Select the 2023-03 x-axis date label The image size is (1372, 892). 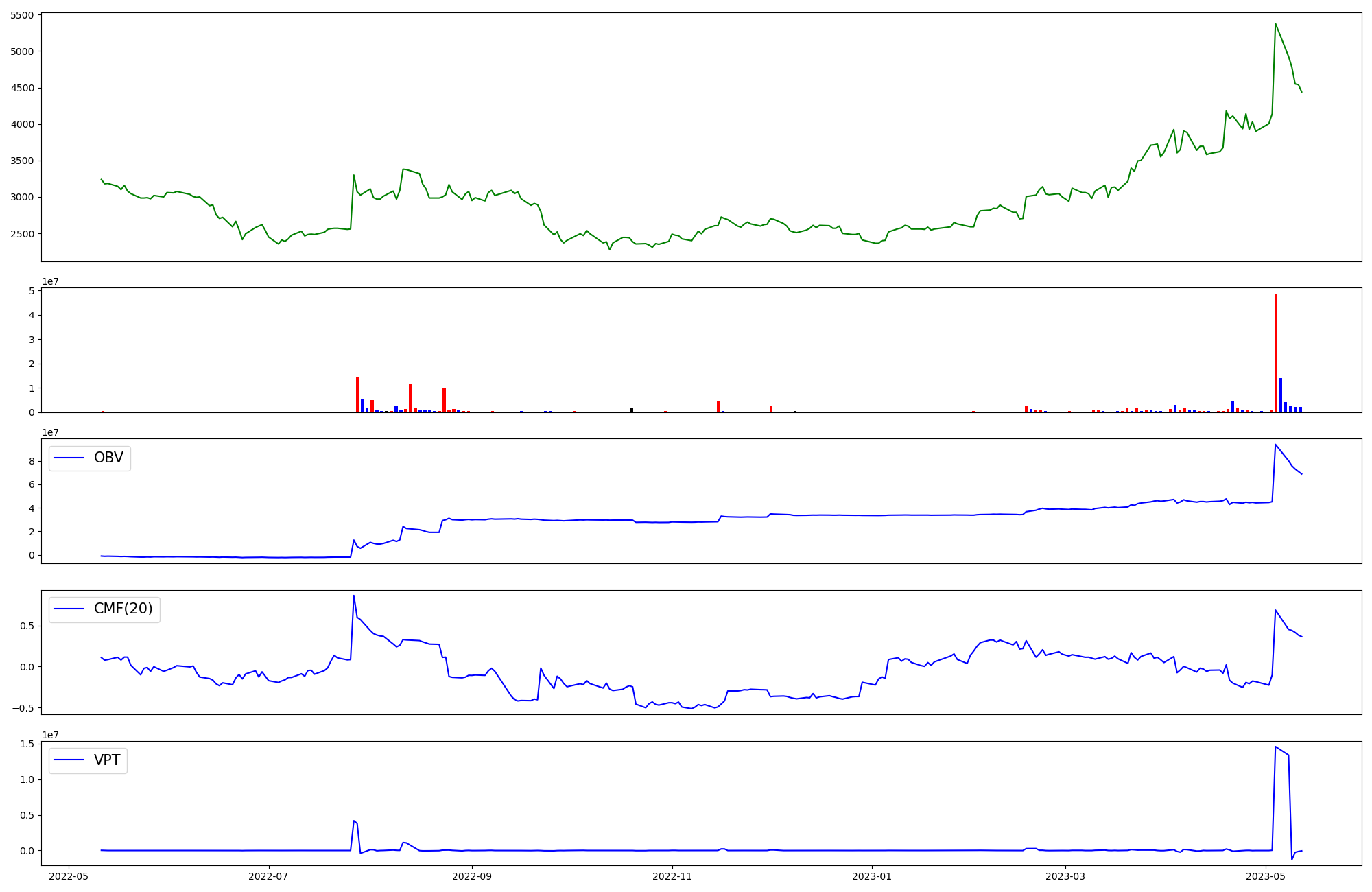click(1065, 876)
